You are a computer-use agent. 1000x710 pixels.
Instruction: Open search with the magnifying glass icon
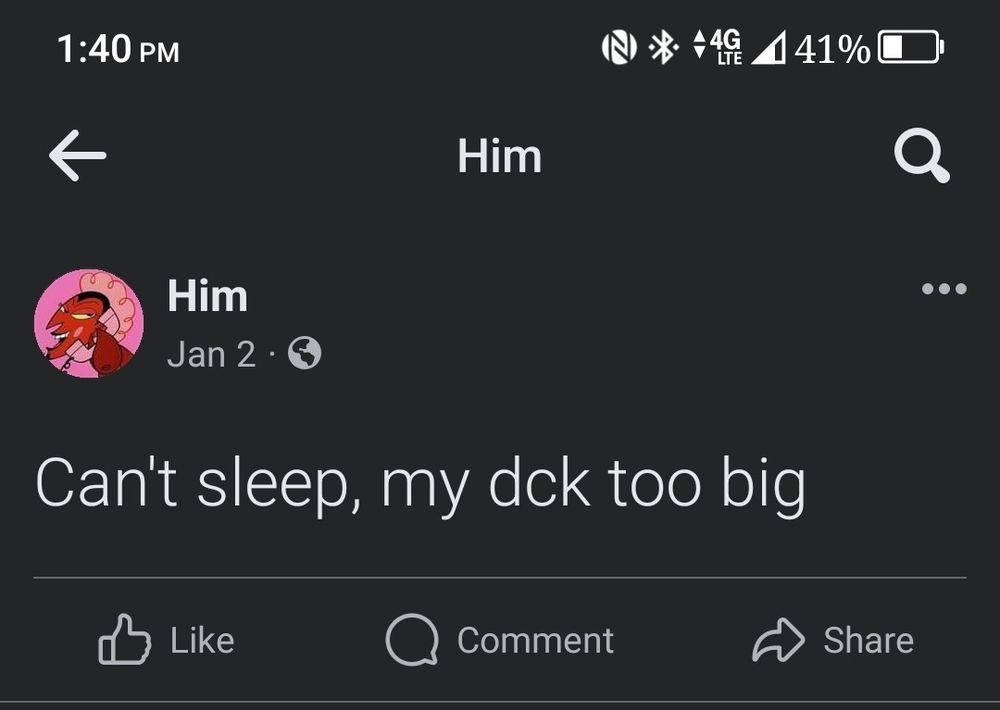click(922, 156)
